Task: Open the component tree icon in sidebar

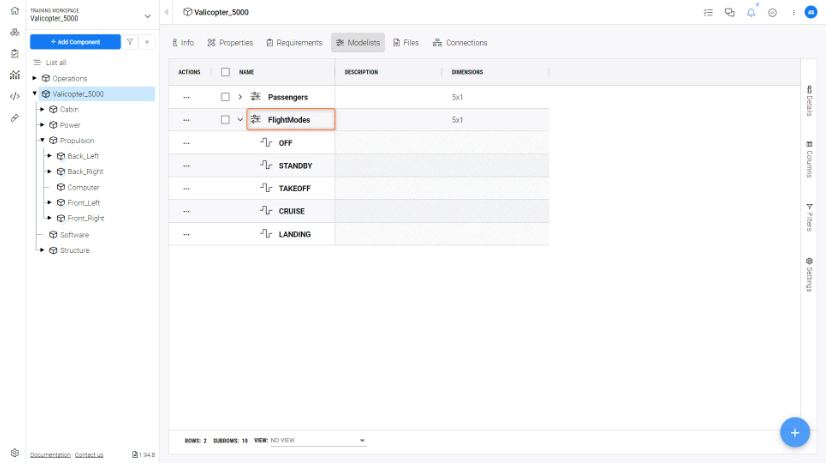Action: point(14,32)
